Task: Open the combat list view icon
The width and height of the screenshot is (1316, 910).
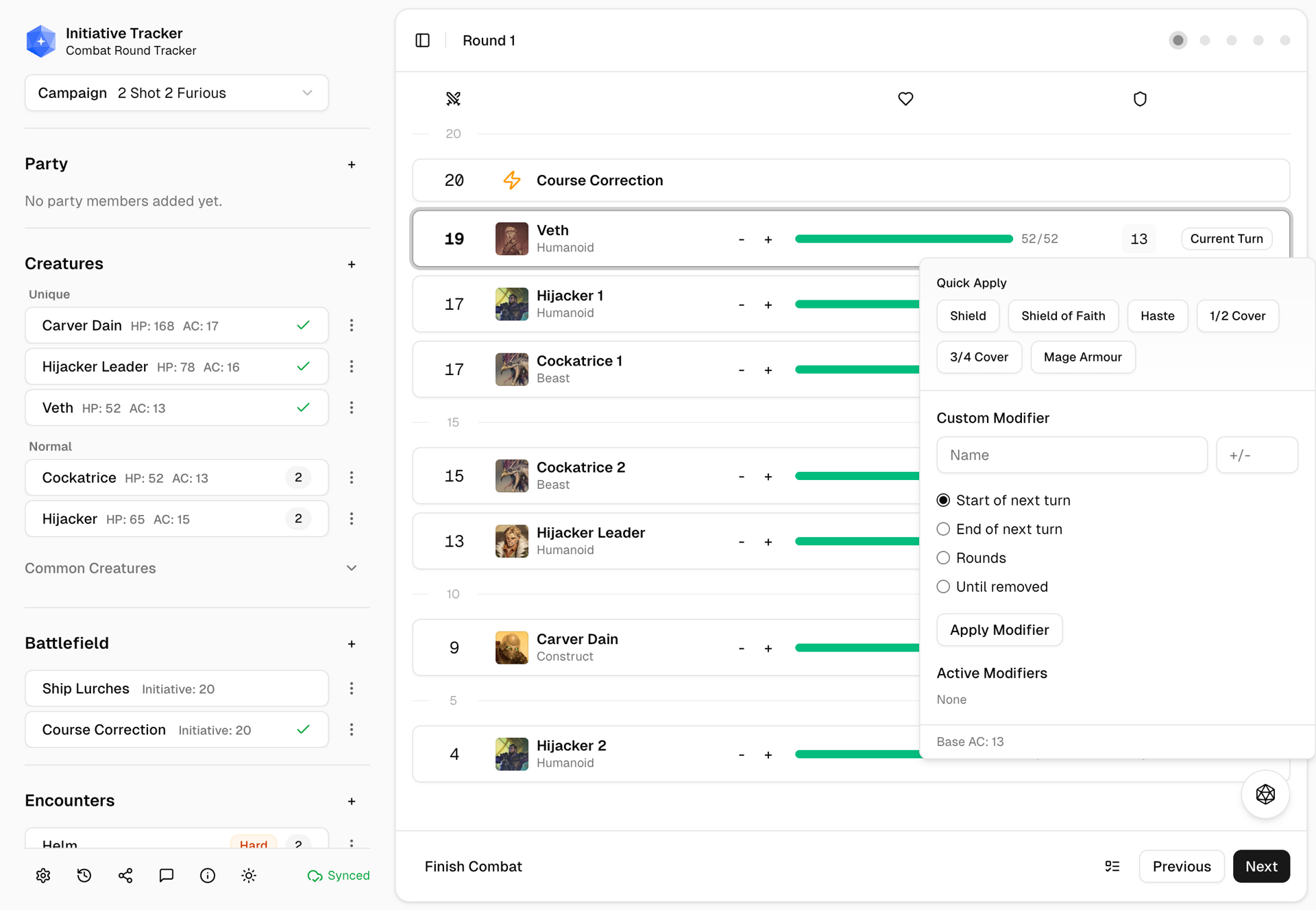Action: tap(1112, 866)
